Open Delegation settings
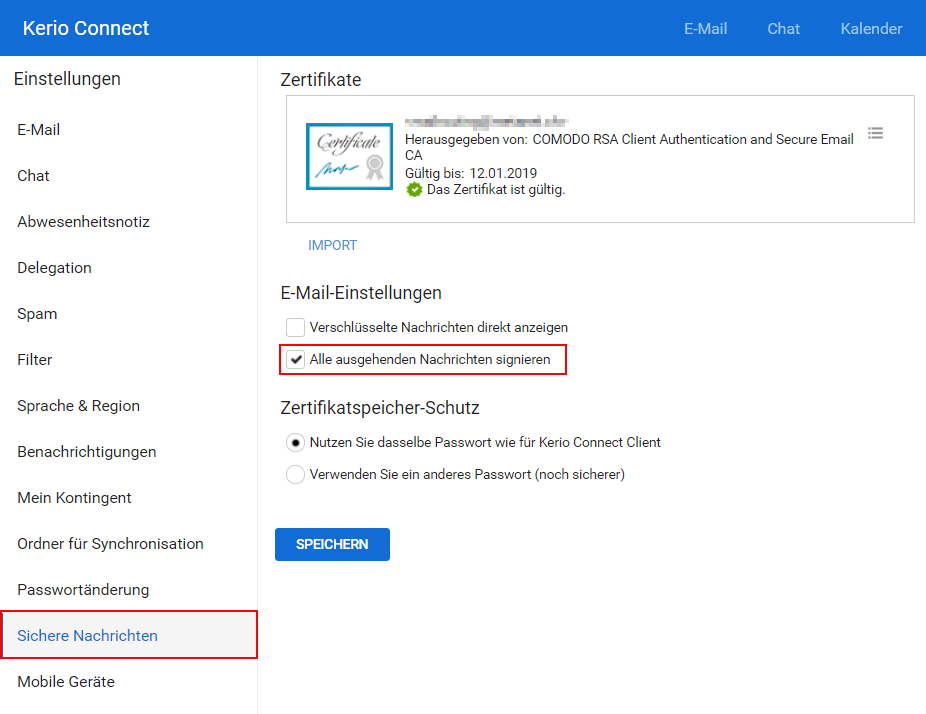This screenshot has width=926, height=714. pos(54,268)
